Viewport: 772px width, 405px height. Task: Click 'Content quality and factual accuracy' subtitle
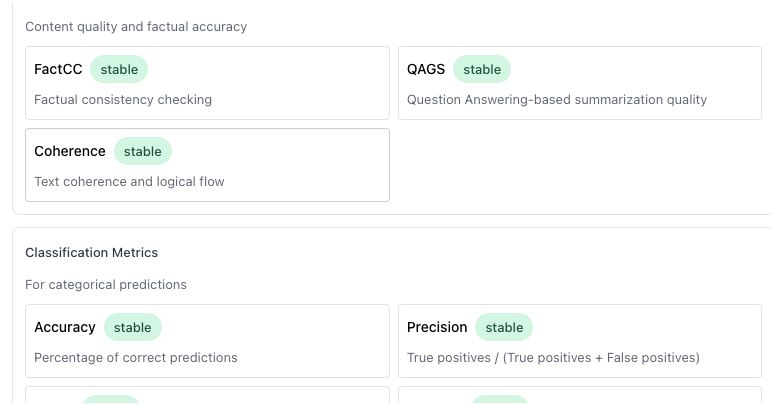[136, 27]
